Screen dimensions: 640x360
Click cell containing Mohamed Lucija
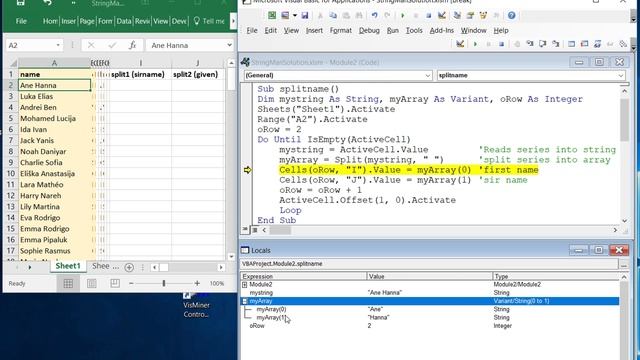[x=54, y=118]
